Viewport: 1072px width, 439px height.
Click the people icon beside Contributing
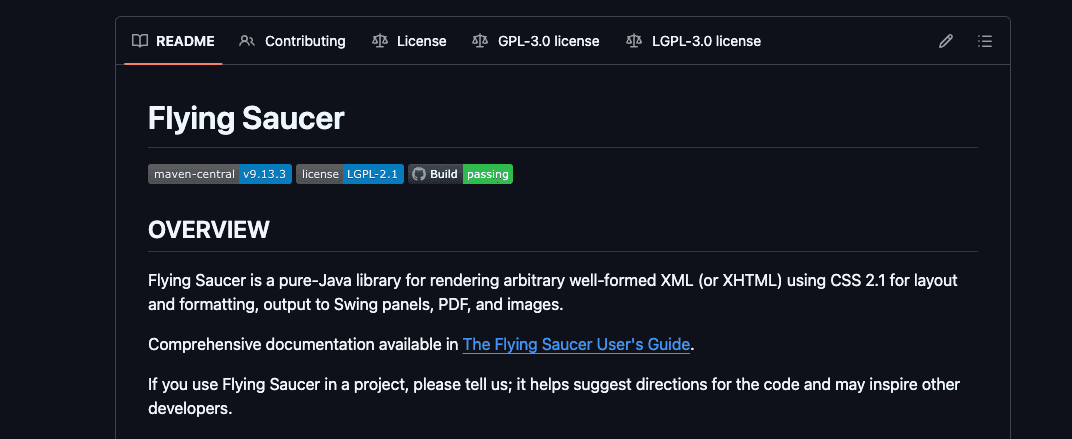point(247,41)
